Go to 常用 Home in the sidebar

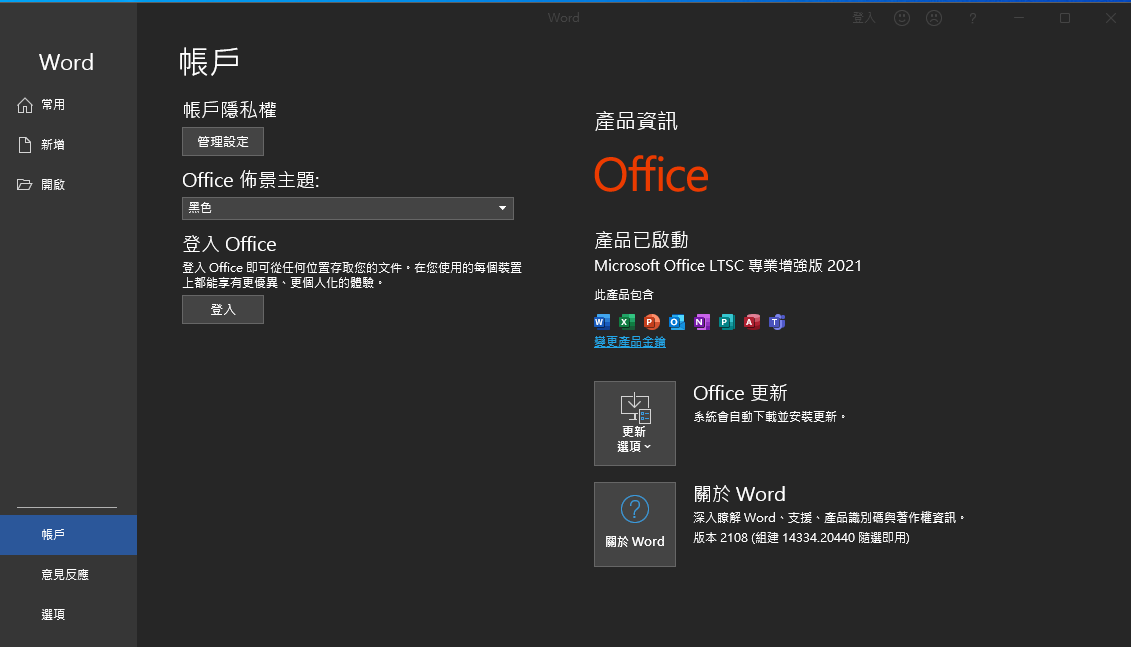(x=52, y=105)
